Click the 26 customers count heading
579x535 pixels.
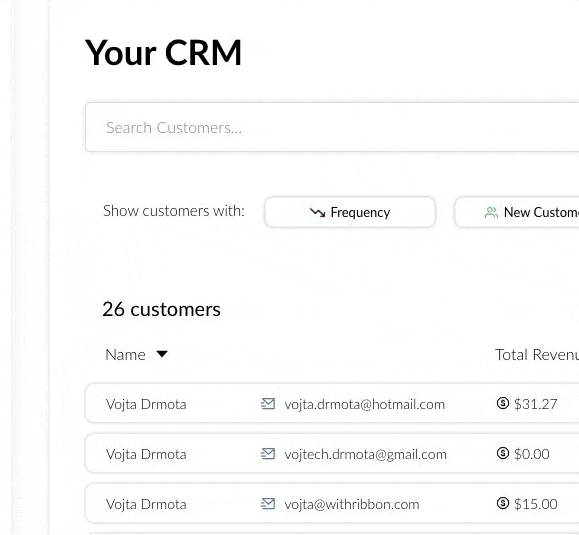[161, 309]
